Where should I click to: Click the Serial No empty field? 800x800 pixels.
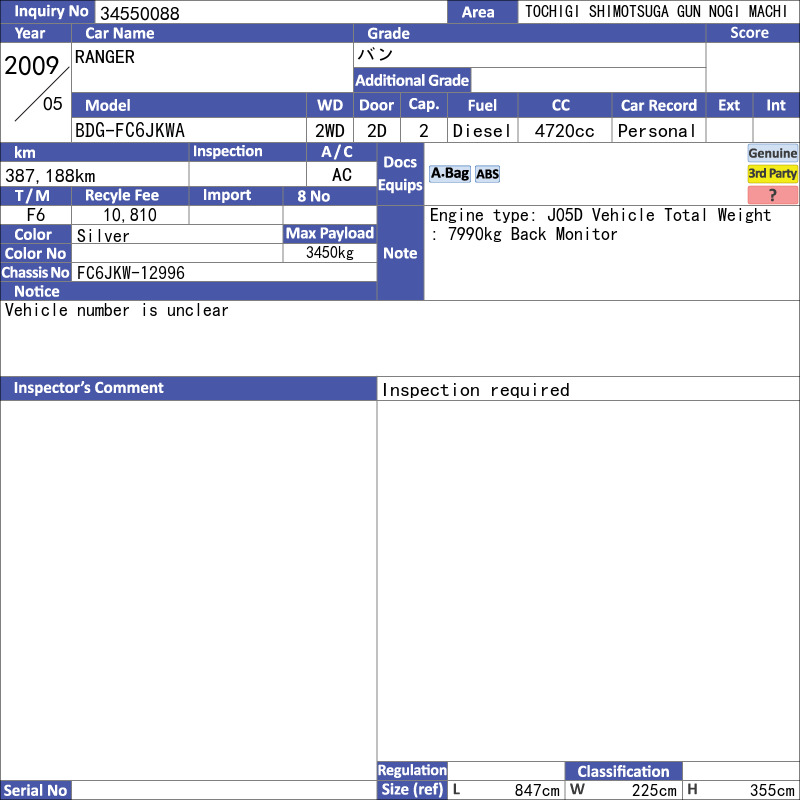click(224, 790)
